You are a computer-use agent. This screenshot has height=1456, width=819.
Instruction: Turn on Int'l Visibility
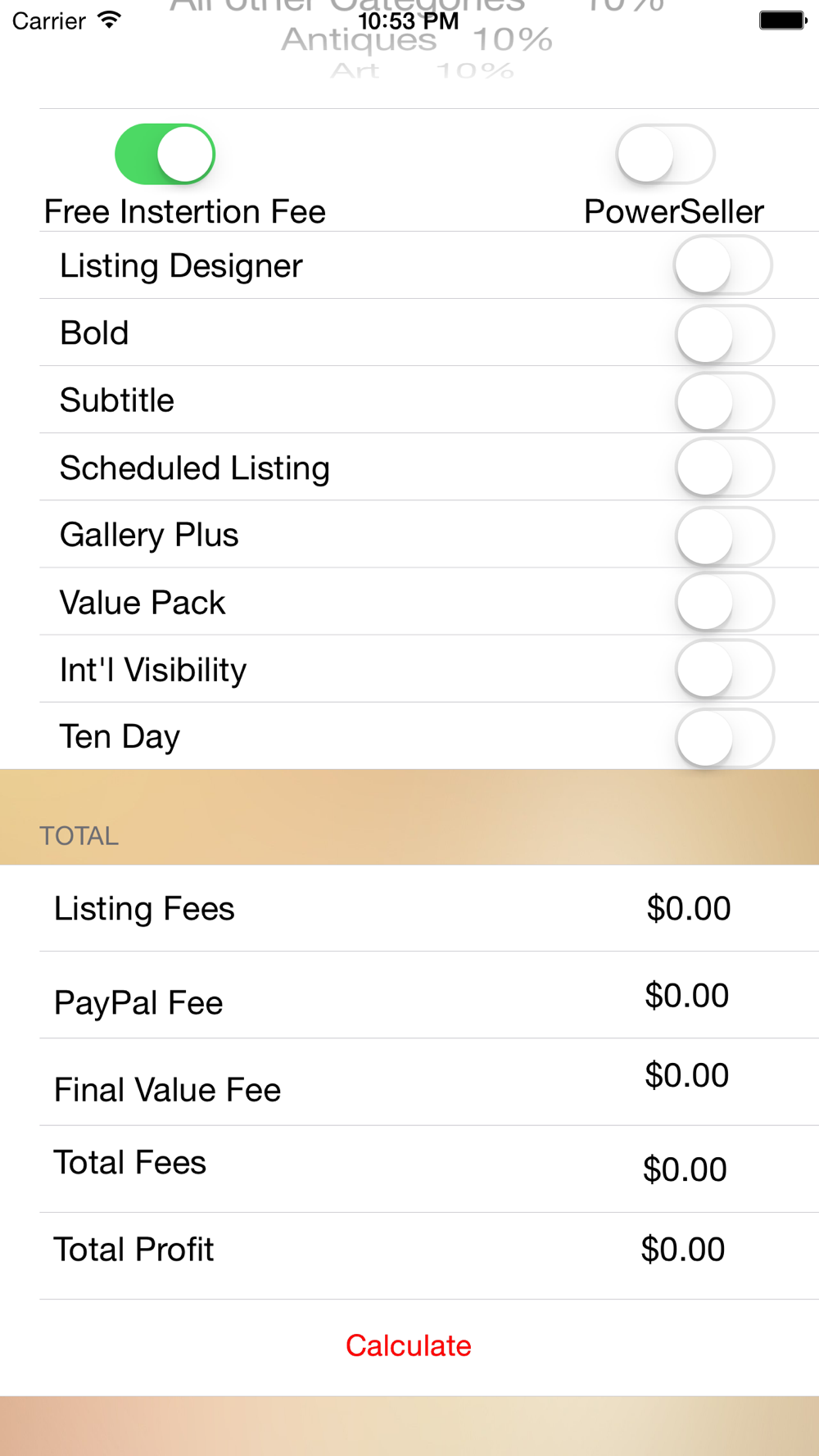(x=725, y=670)
